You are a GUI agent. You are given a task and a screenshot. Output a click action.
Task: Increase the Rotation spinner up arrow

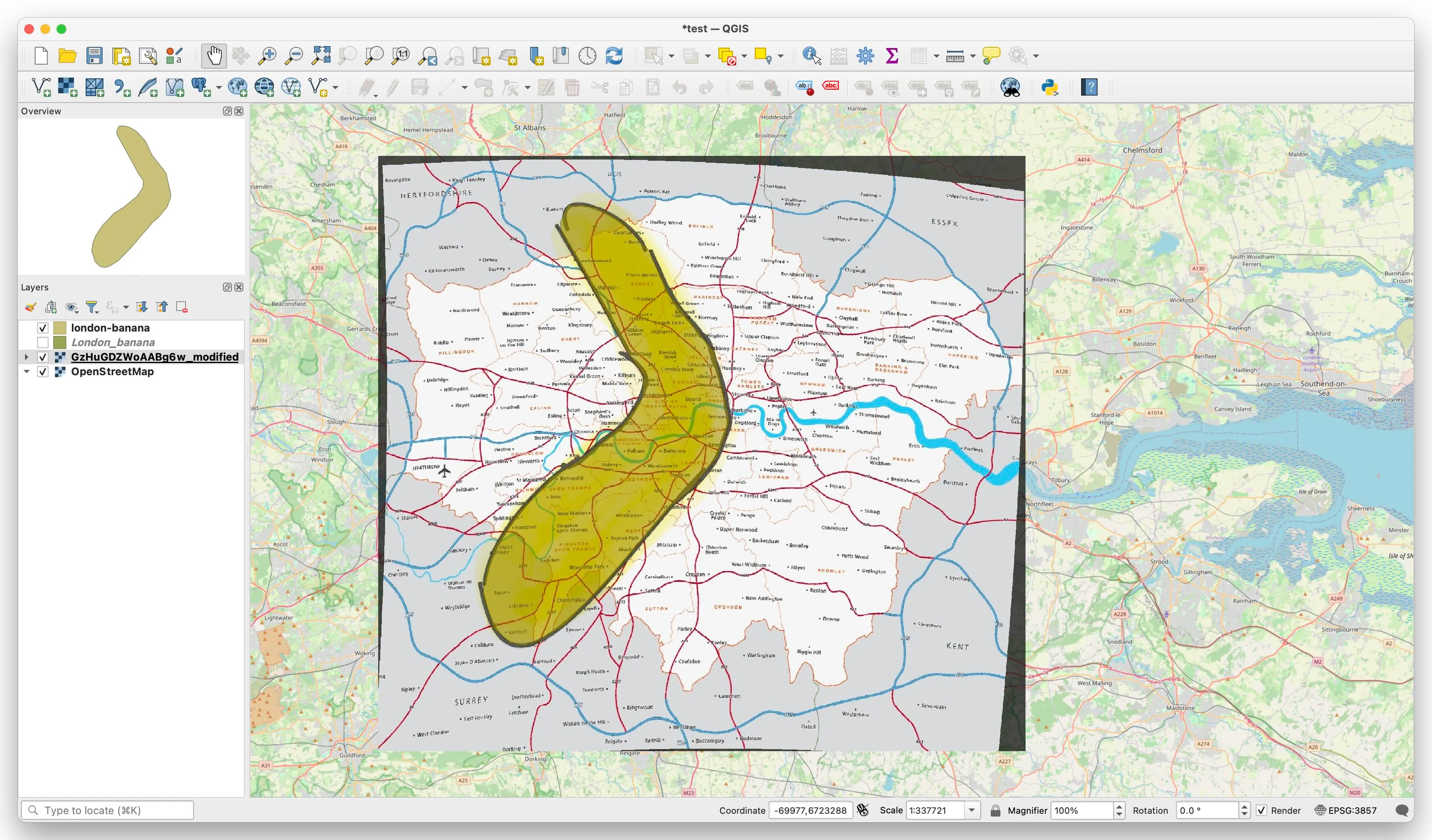click(1244, 806)
